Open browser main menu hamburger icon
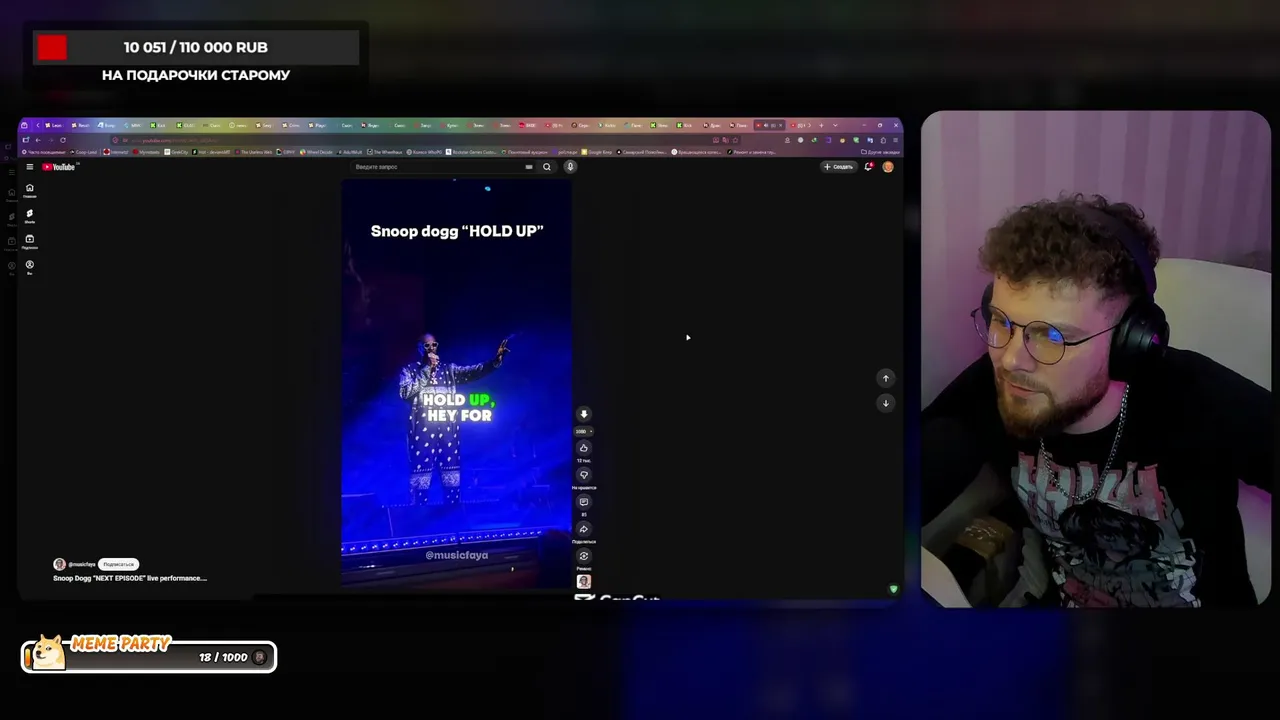1280x720 pixels. (x=895, y=140)
